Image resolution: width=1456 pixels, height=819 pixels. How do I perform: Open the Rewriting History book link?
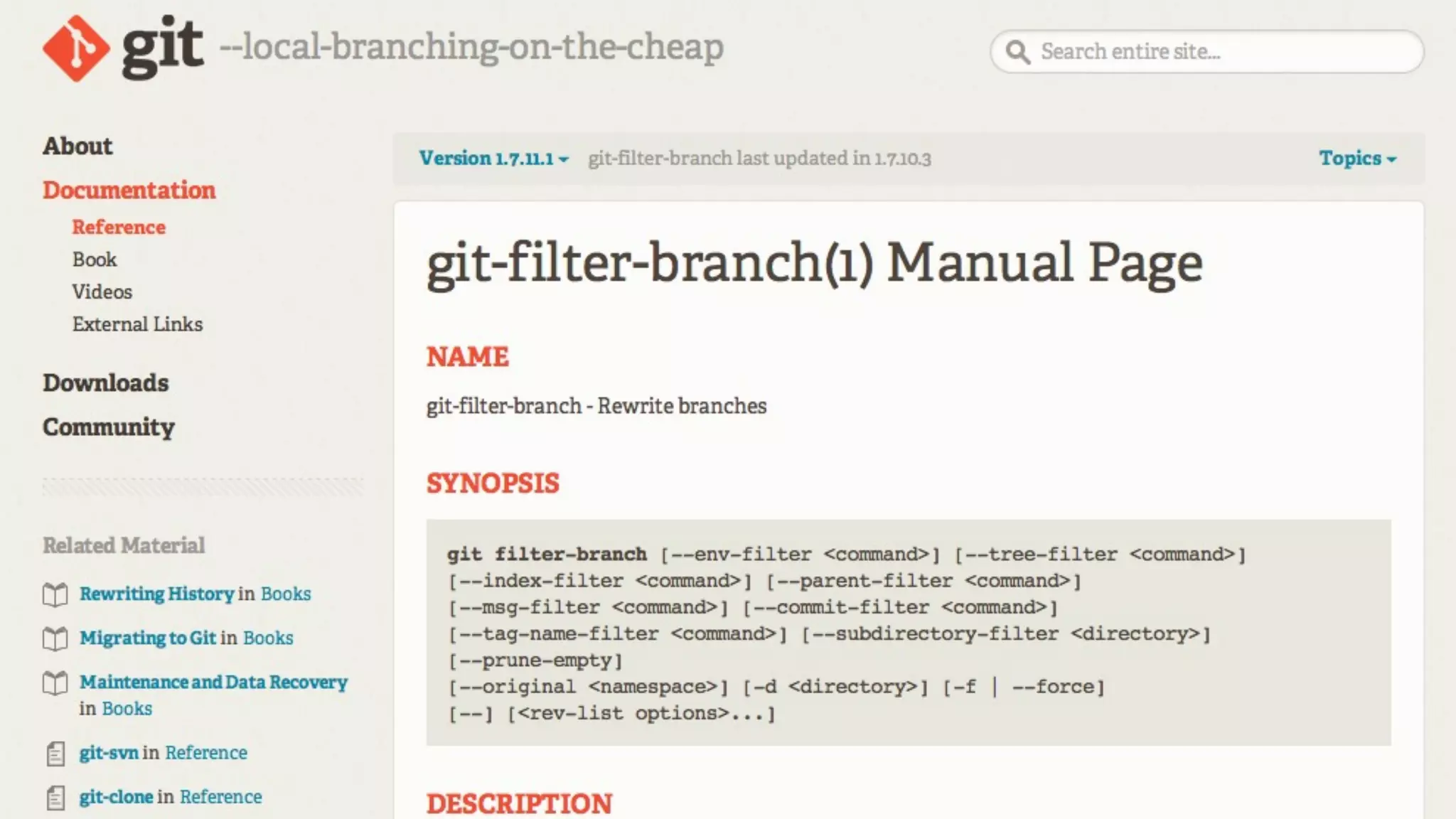(156, 594)
